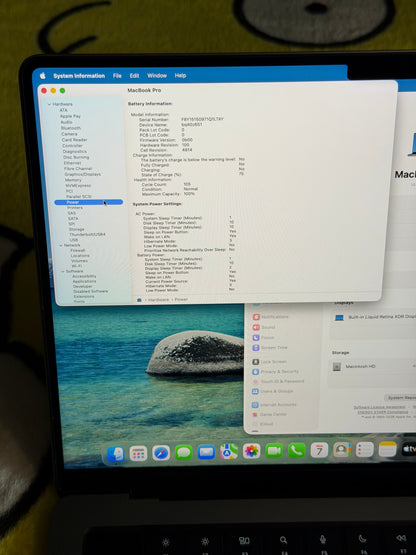Select Bluetooth in Hardware list
The width and height of the screenshot is (416, 555).
point(71,128)
